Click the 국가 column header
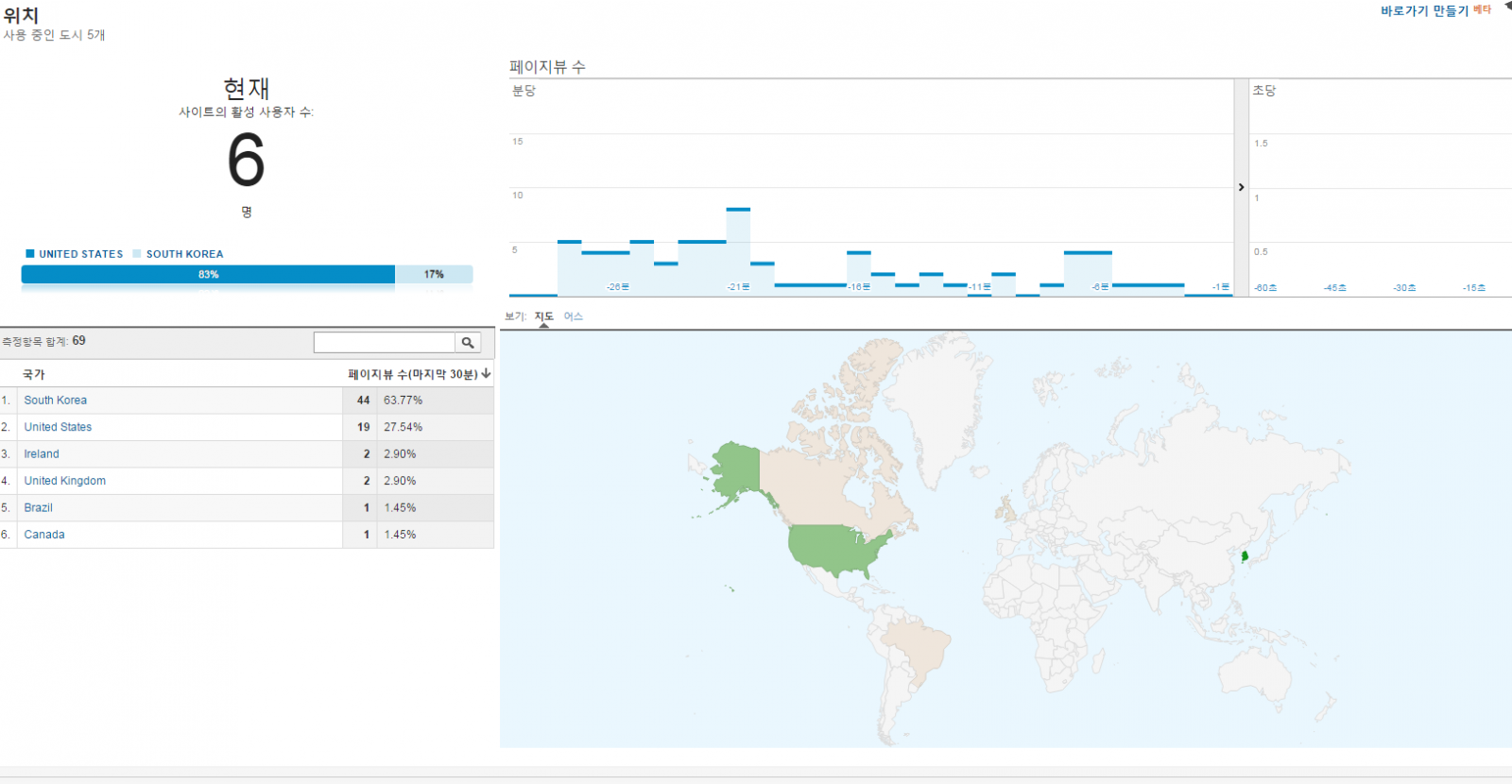1512x784 pixels. pyautogui.click(x=34, y=374)
